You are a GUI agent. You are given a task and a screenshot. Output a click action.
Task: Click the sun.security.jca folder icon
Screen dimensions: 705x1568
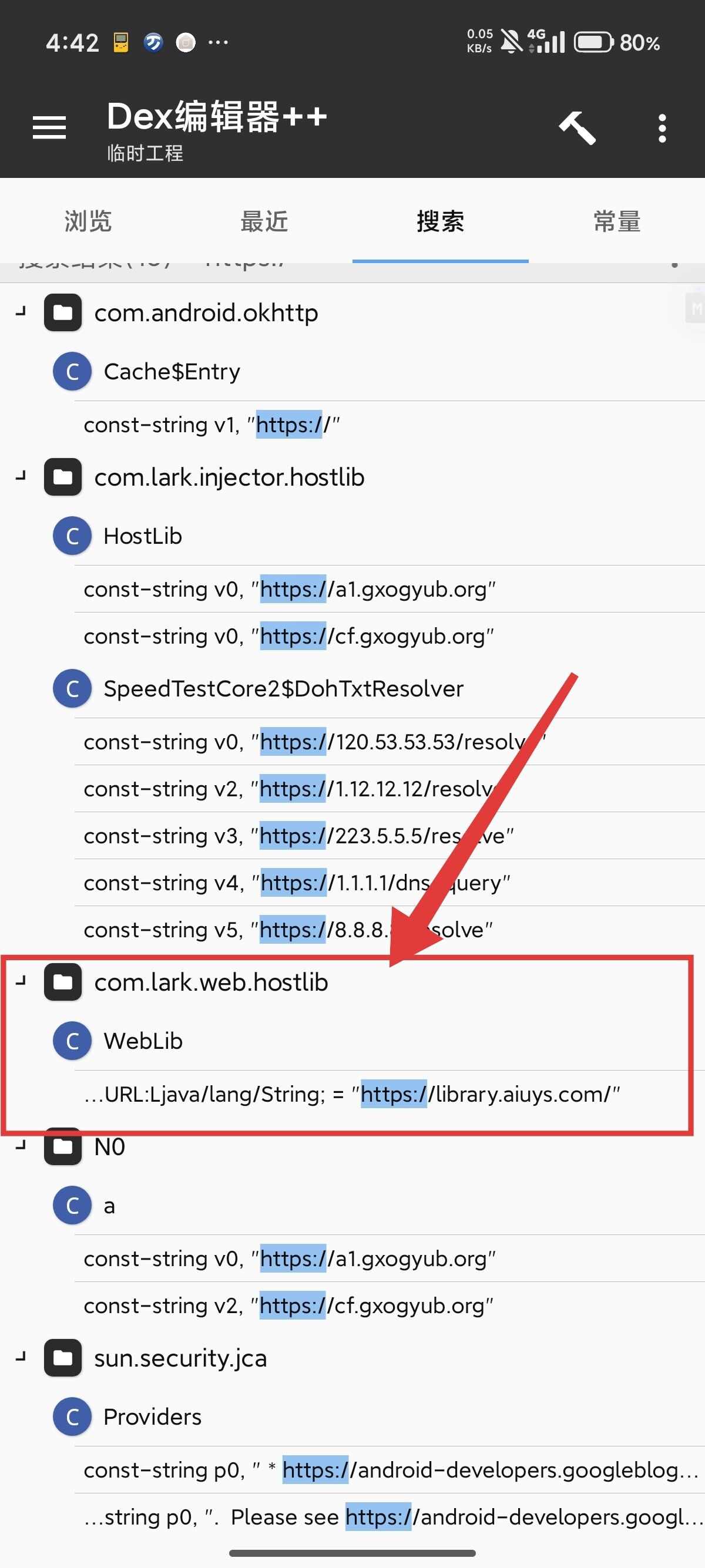point(63,1358)
